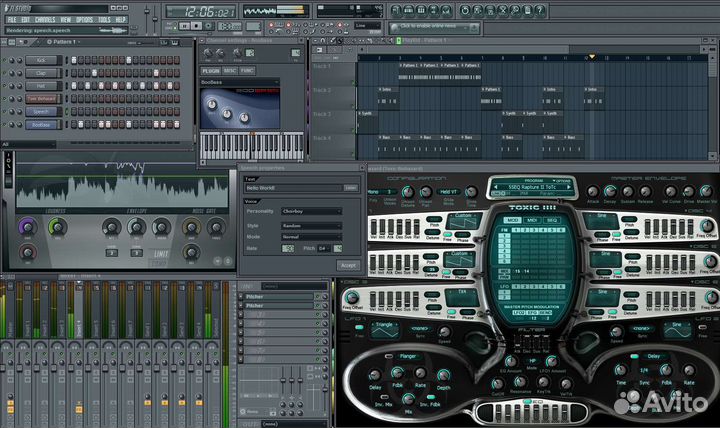
Task: Toggle the Flanger effect on in Toxic
Action: pyautogui.click(x=389, y=356)
